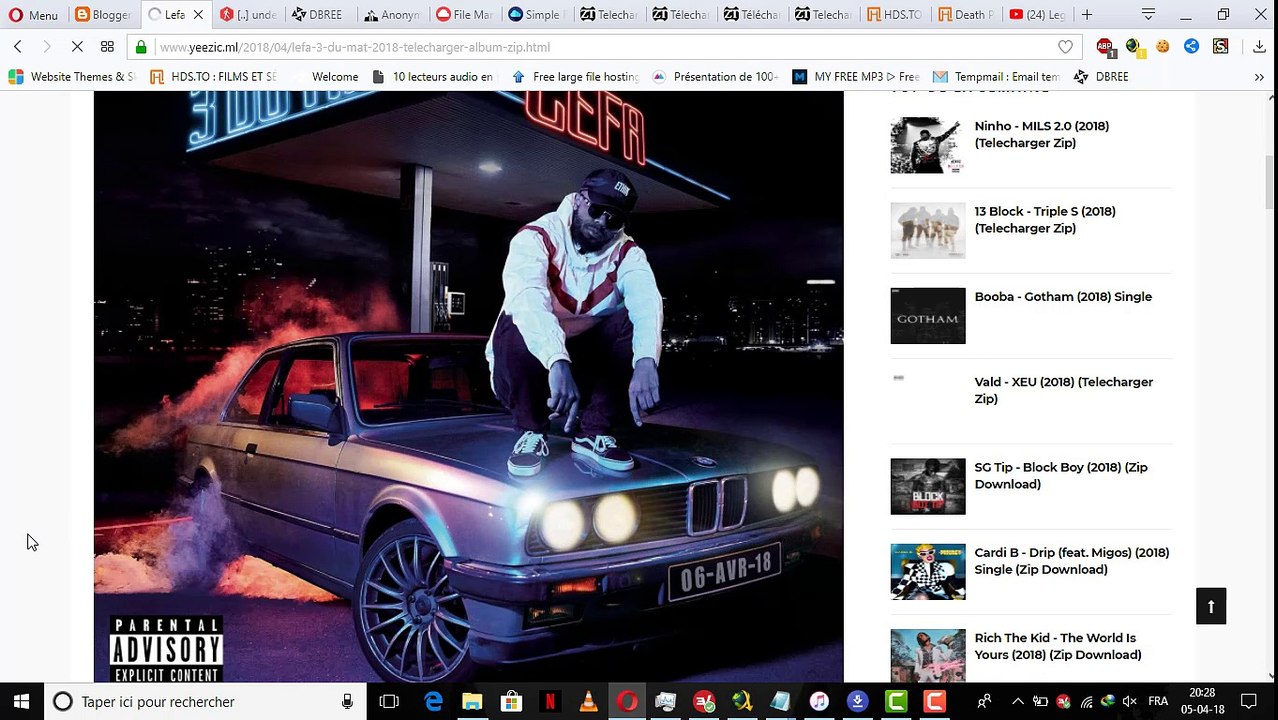Open Tempmail : Email bookmark
Viewport: 1278px width, 720px height.
coord(995,76)
